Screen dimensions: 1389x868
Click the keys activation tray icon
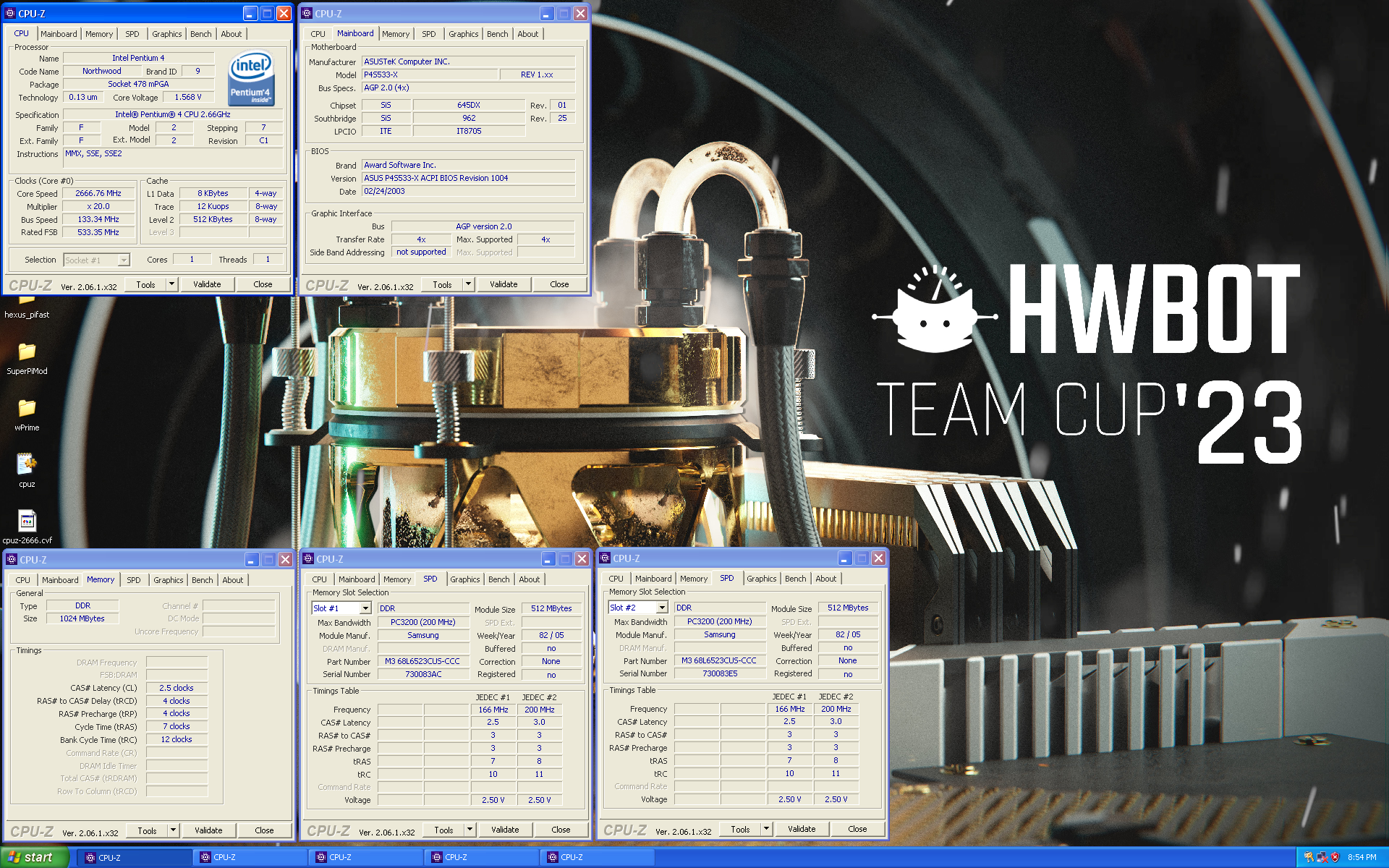(x=1309, y=857)
